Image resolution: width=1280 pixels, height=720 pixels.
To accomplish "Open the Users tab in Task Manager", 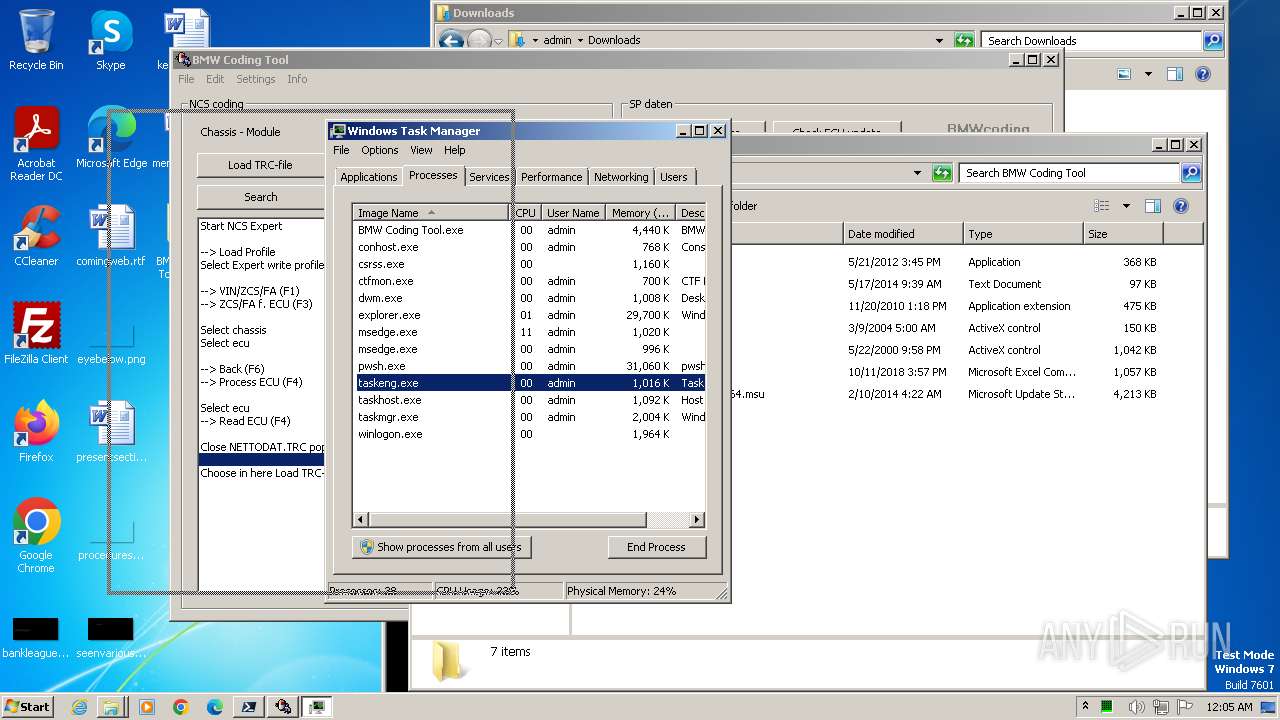I will (674, 177).
